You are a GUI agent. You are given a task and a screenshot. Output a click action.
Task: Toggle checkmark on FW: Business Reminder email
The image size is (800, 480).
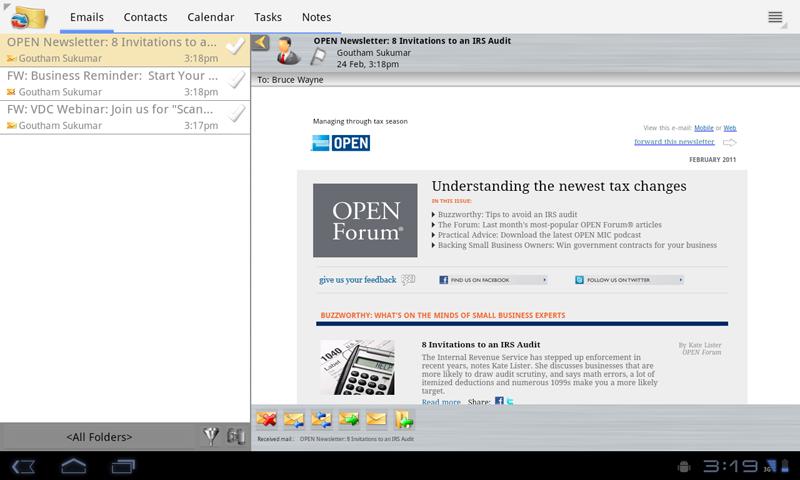pyautogui.click(x=235, y=80)
